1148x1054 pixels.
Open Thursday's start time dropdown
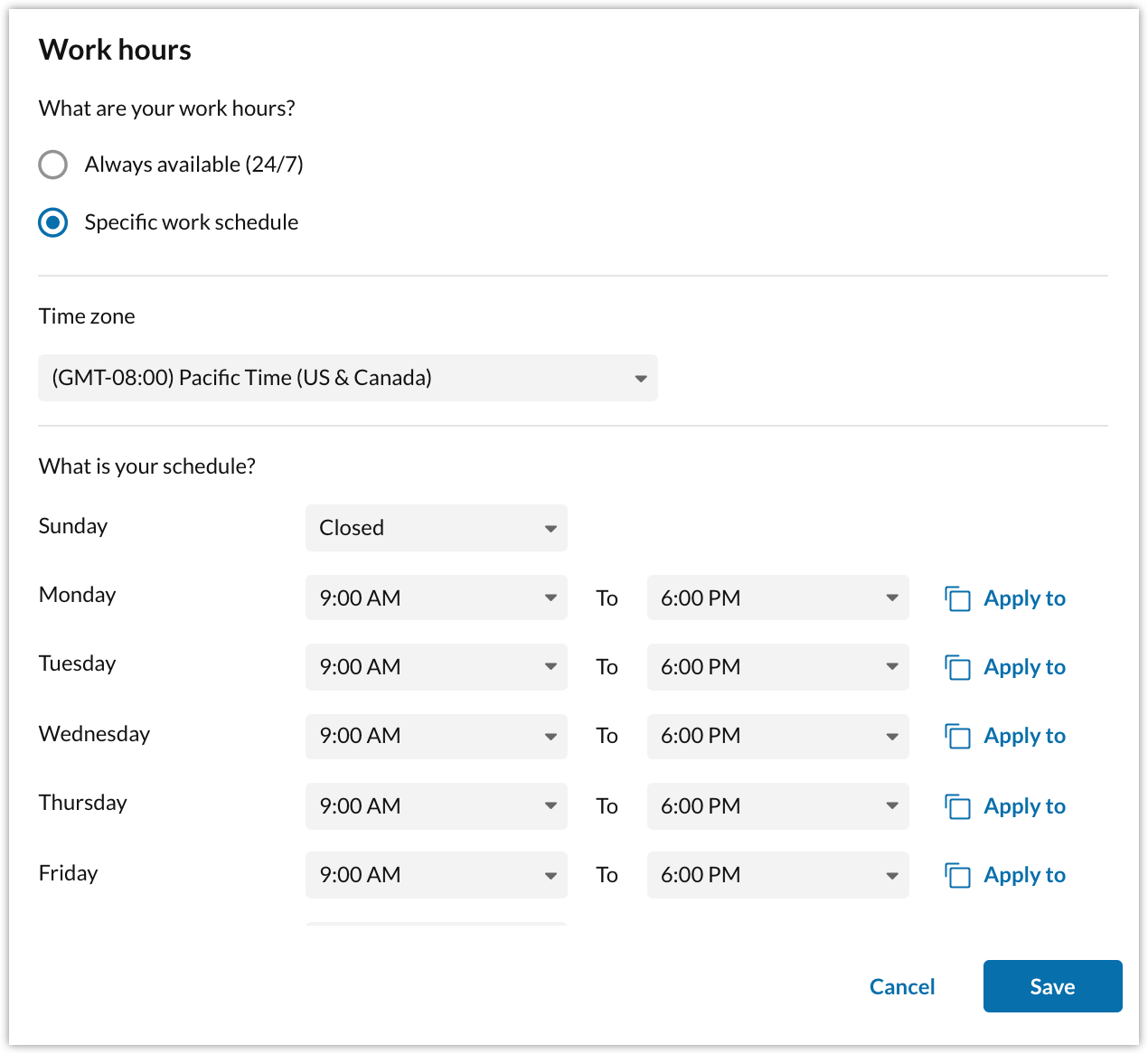436,806
